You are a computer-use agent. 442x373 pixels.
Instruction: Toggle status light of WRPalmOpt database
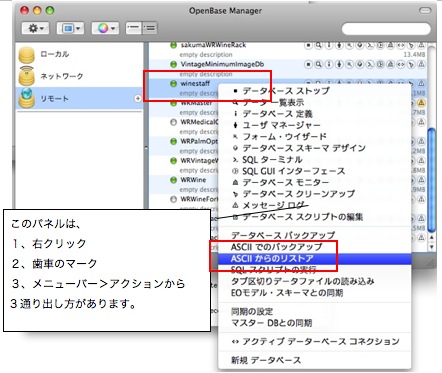coord(173,141)
